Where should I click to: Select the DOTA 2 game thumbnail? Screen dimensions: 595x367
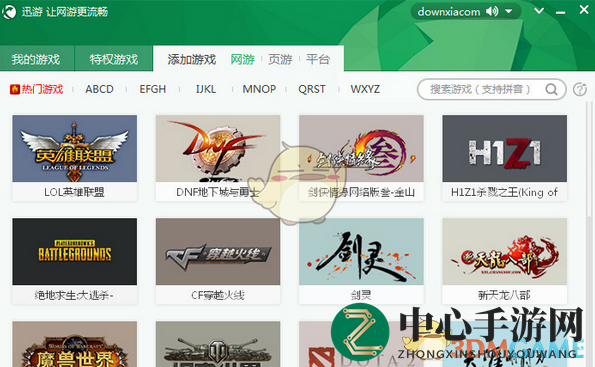[x=361, y=344]
